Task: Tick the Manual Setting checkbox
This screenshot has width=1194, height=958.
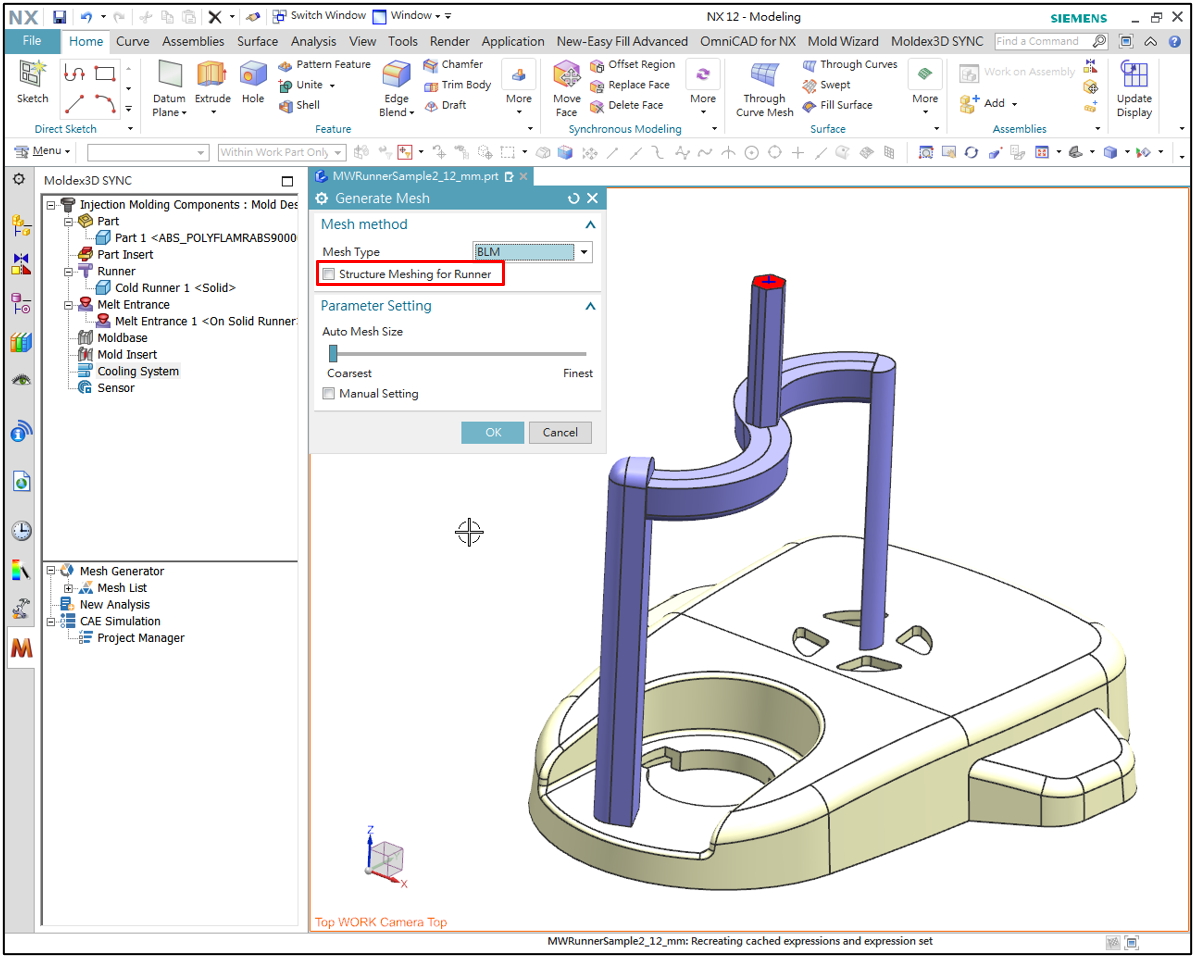Action: [328, 394]
